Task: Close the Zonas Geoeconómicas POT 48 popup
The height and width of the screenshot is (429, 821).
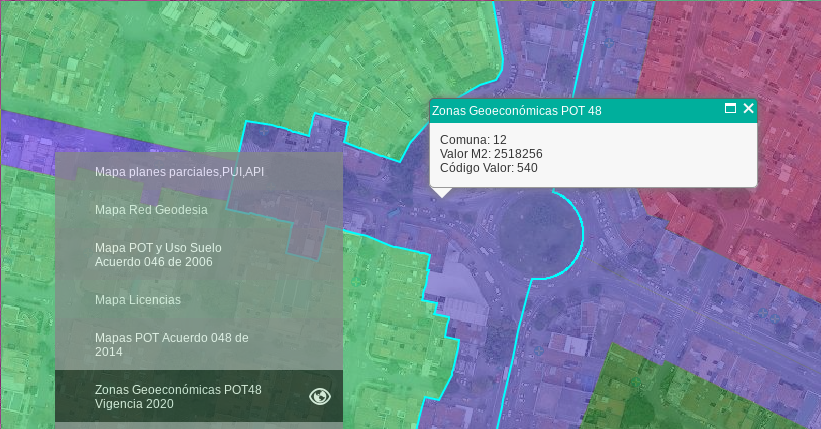Action: click(x=749, y=108)
